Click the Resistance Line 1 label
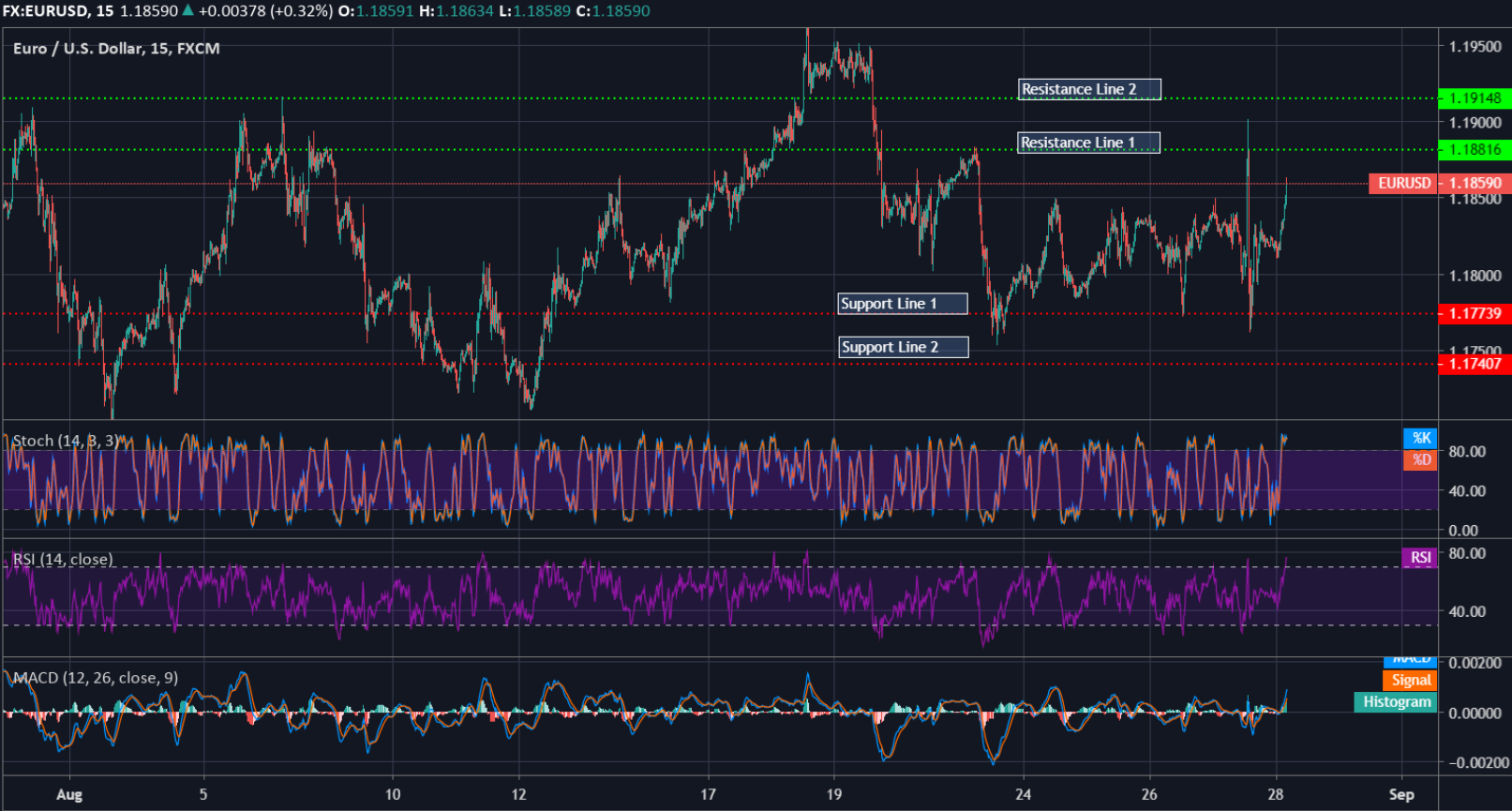The image size is (1512, 811). pos(1088,143)
